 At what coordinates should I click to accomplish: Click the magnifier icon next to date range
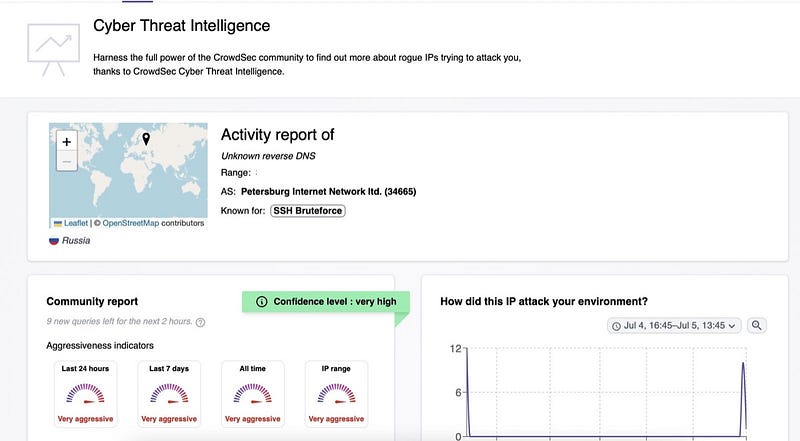click(756, 325)
